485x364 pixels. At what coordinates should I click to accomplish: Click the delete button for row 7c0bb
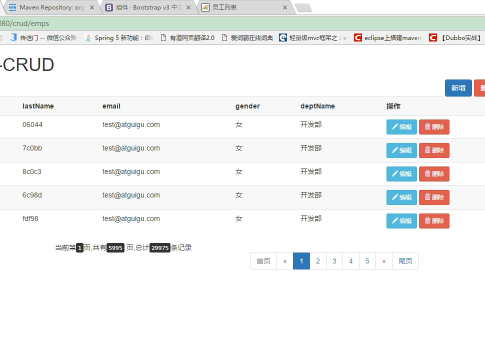[x=434, y=150]
